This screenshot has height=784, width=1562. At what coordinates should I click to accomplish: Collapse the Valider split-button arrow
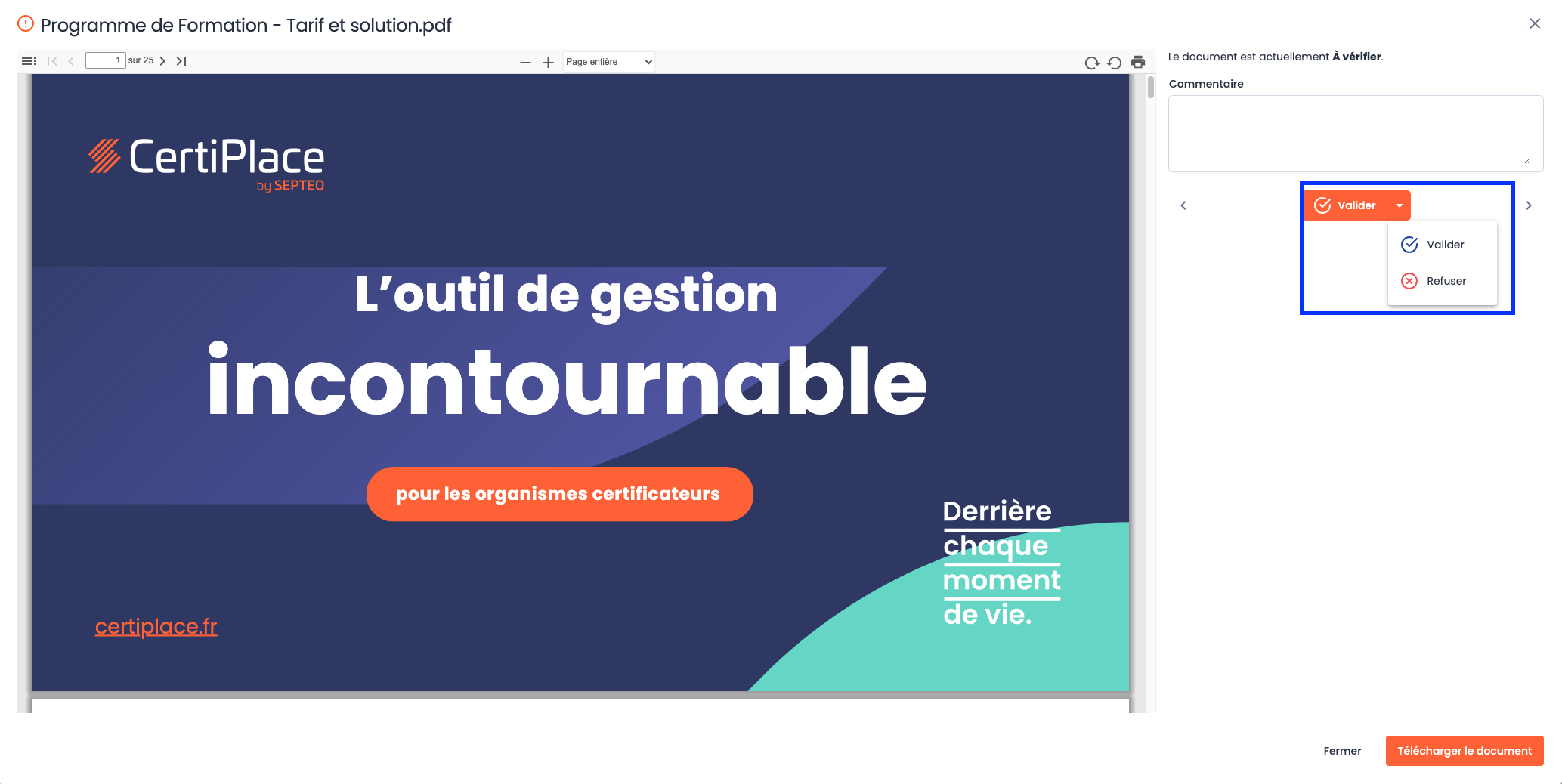(x=1400, y=205)
